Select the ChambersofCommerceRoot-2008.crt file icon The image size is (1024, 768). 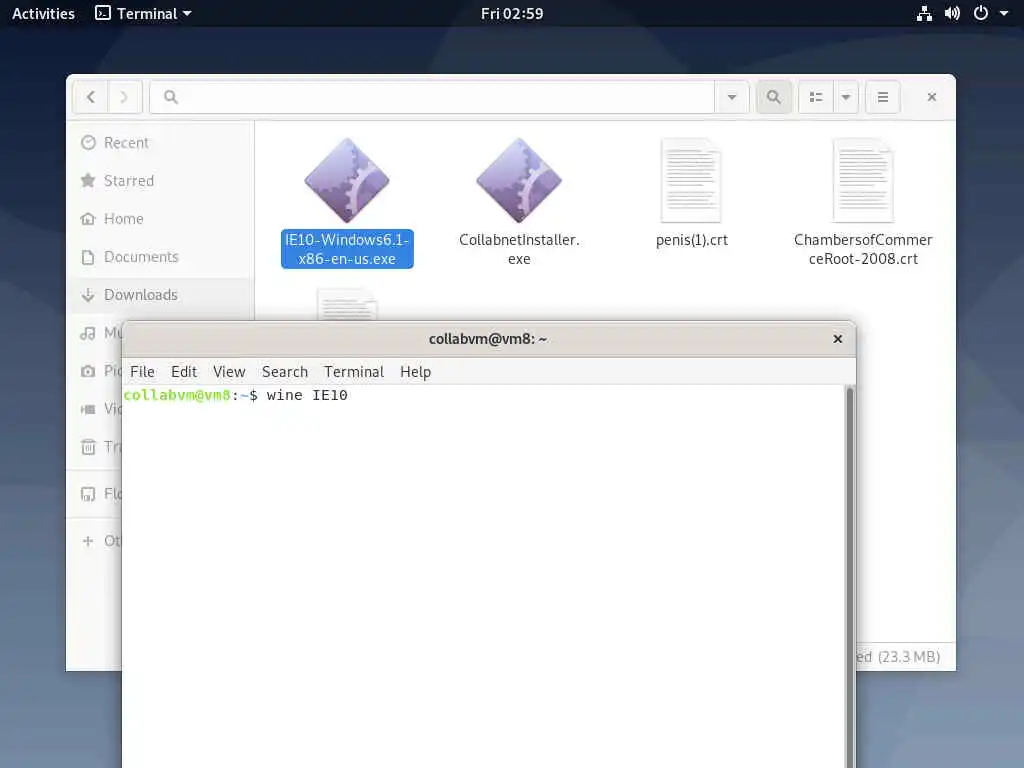coord(863,180)
